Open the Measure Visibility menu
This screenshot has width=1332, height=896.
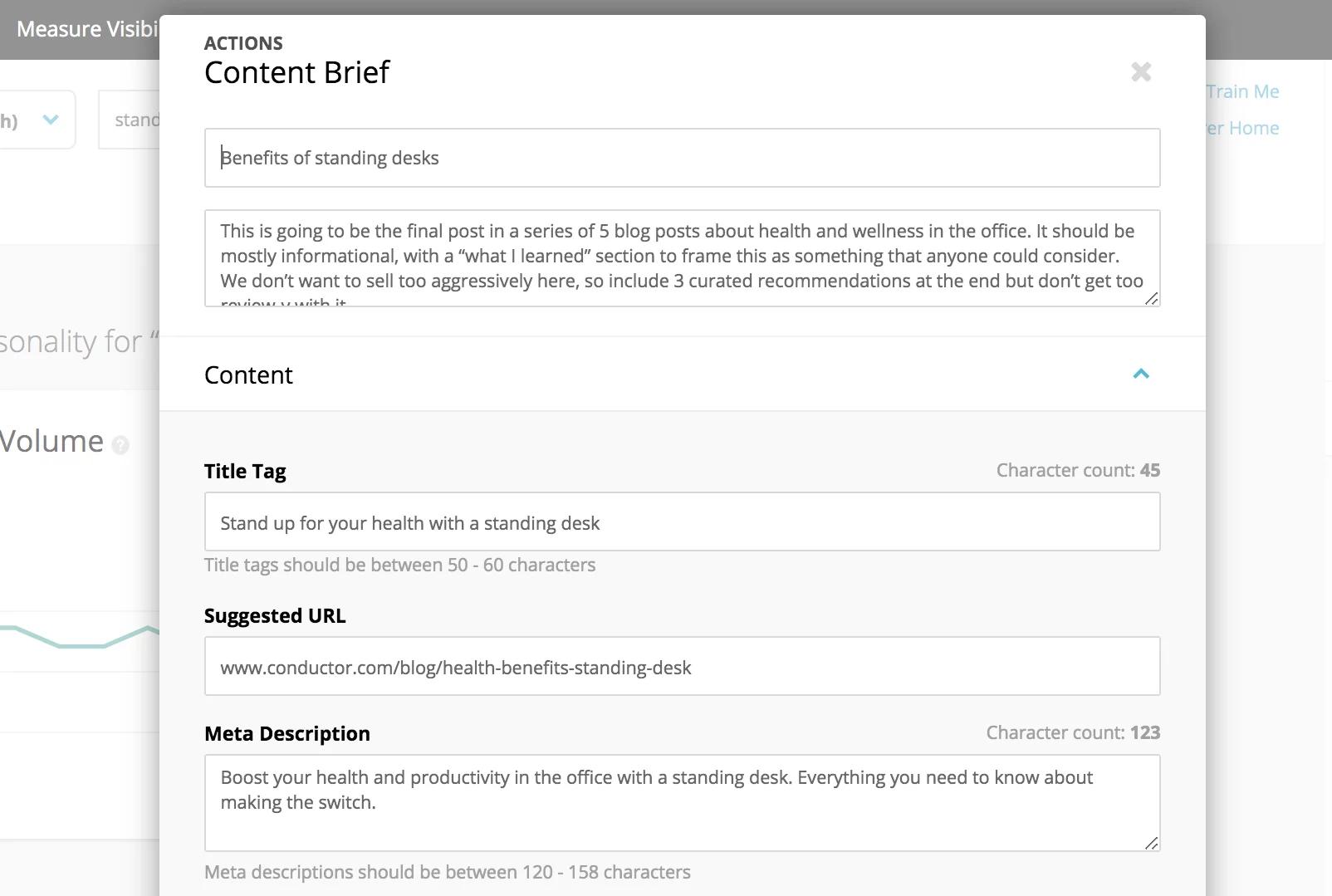pos(87,29)
